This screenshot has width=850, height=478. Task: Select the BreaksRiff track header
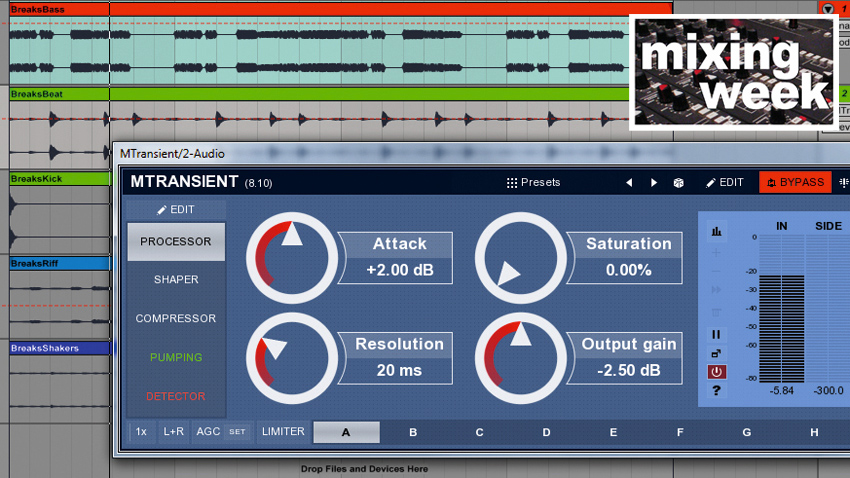pyautogui.click(x=60, y=263)
